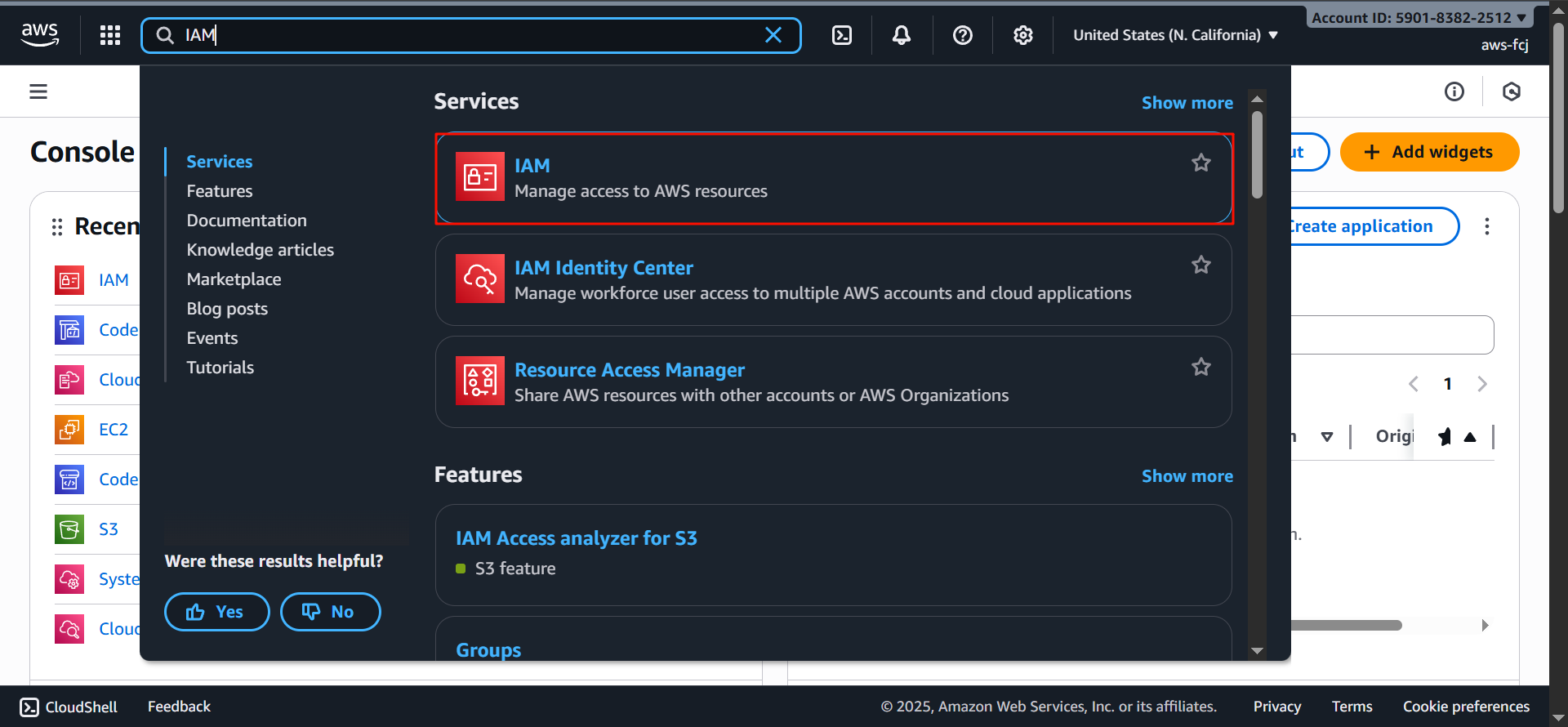Open the applications table column filter triangle
1568x727 pixels.
[x=1327, y=437]
